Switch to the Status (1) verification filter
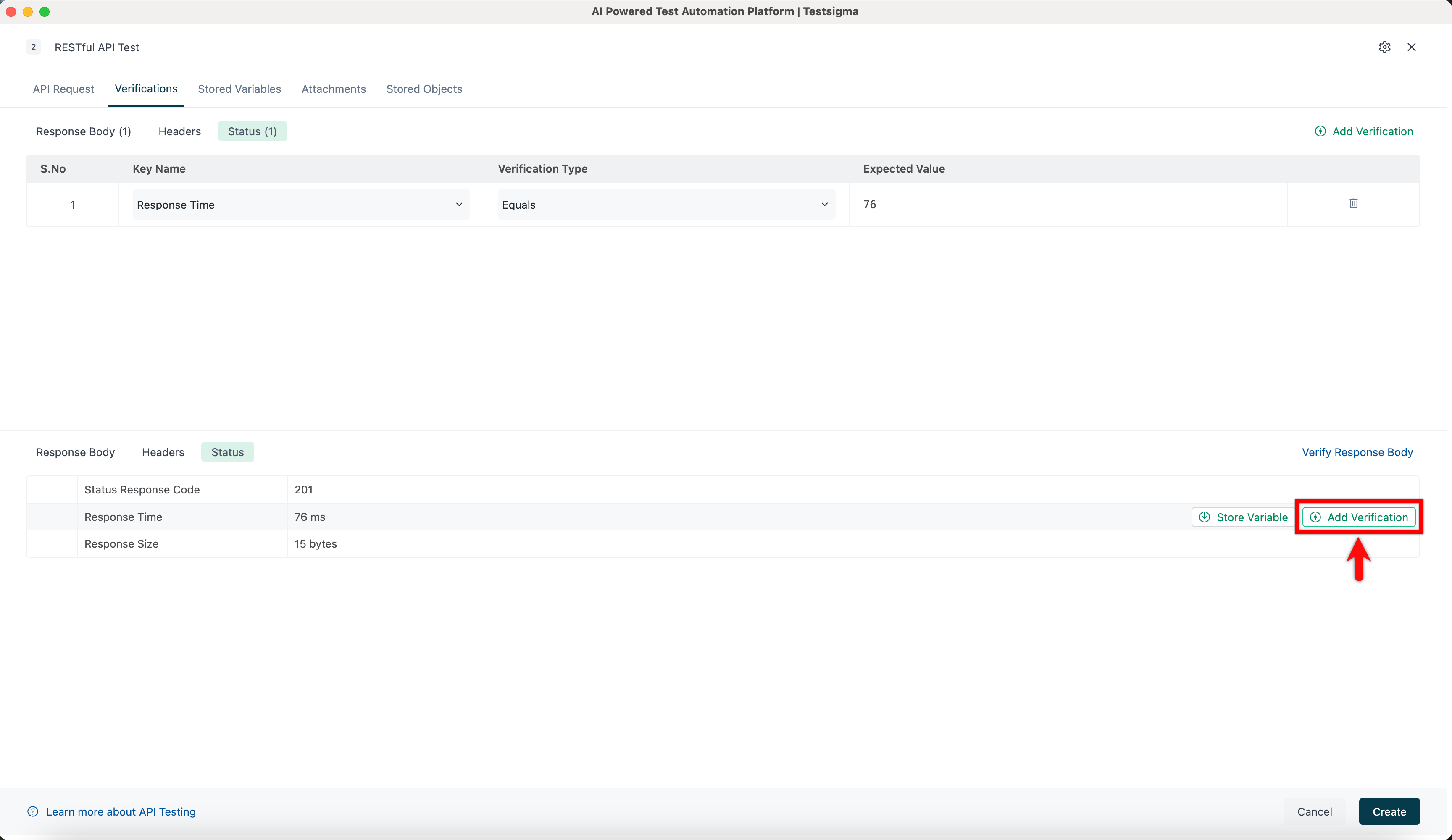Screen dimensions: 1452x840 (x=253, y=131)
